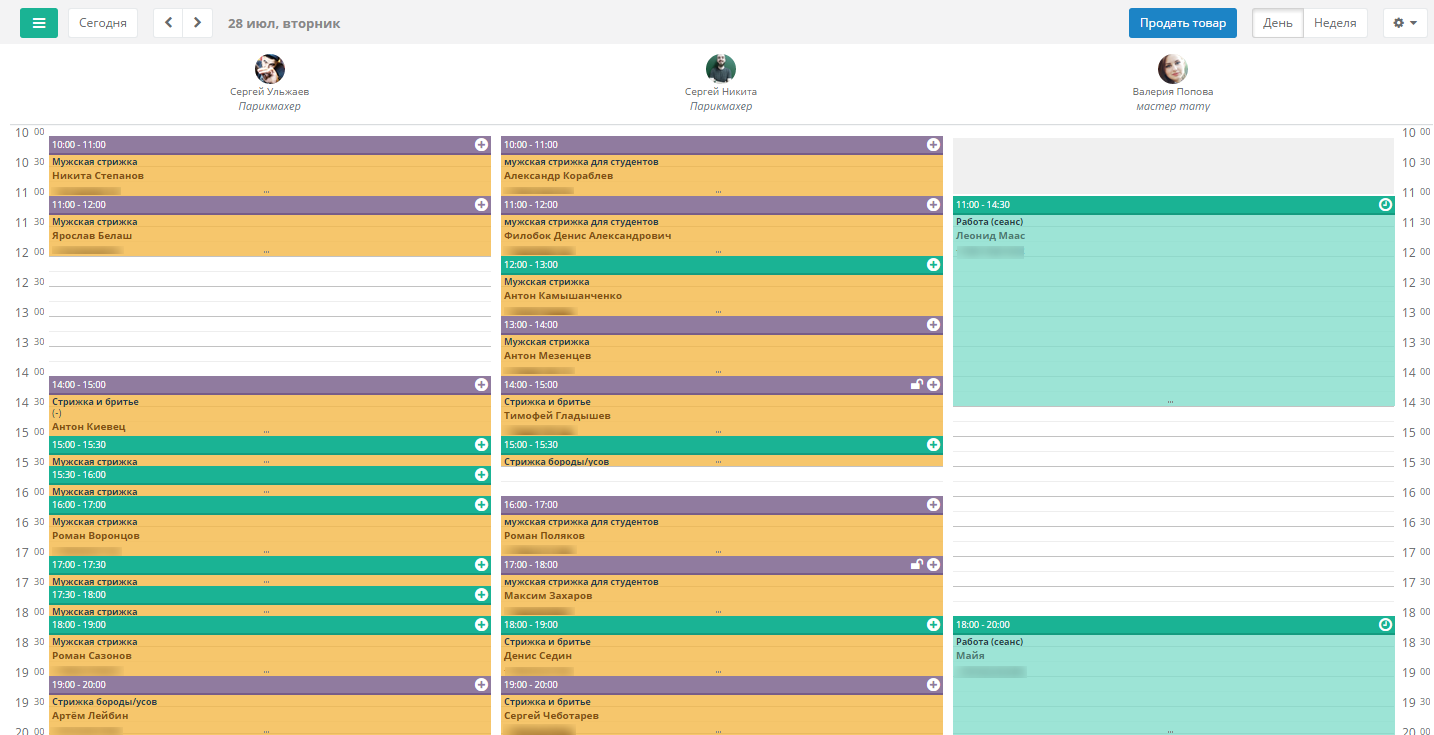Screen dimensions: 1434x735
Task: Click plus icon on Ульжаев 15:30 - 16:00 slot
Action: tap(481, 475)
